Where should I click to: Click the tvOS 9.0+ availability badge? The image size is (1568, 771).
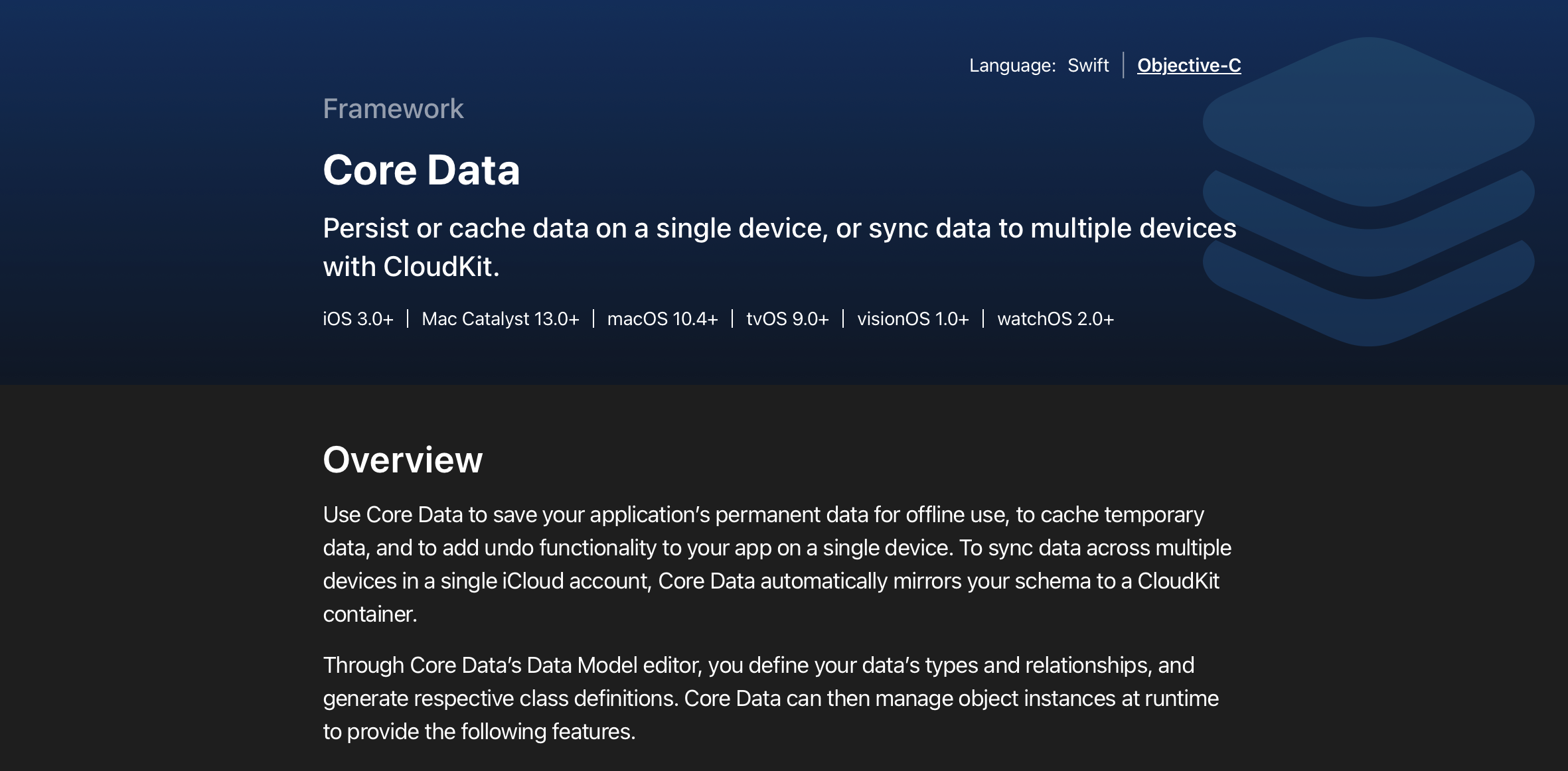(787, 319)
